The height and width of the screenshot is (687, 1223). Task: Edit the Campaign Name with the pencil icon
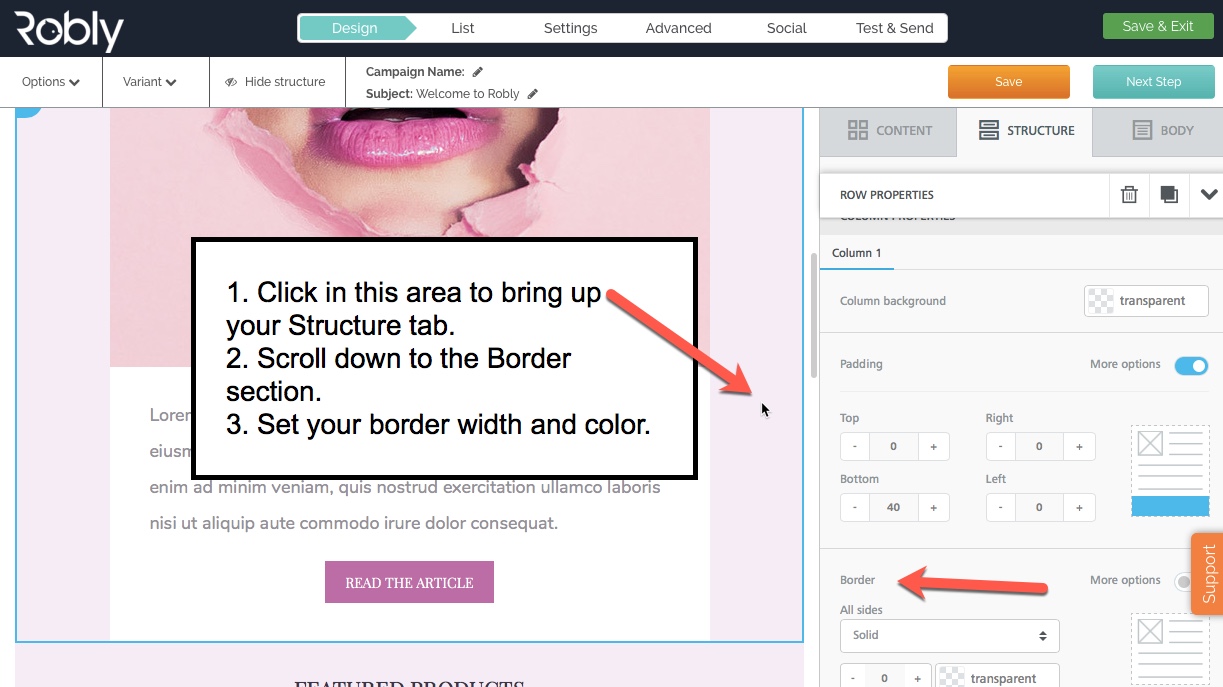pos(477,70)
